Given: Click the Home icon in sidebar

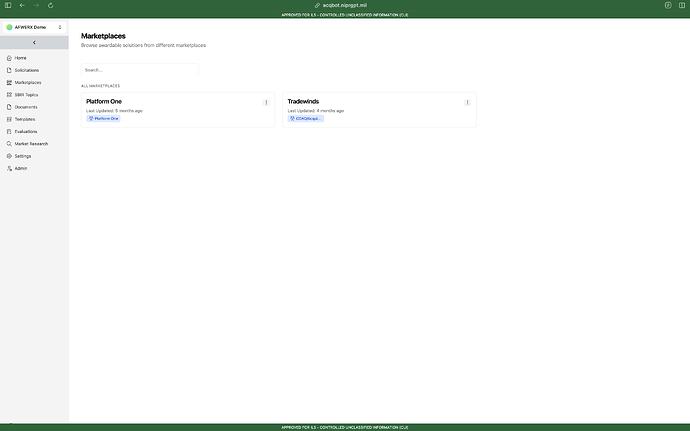Looking at the screenshot, I should (9, 58).
